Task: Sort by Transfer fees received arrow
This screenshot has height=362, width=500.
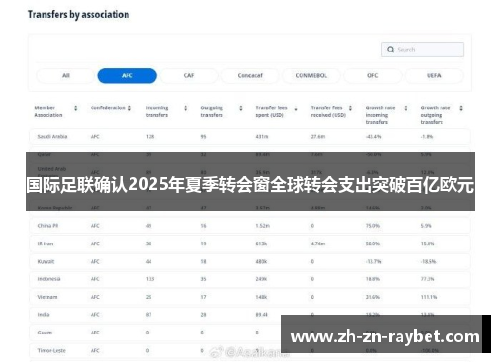Action: [x=350, y=108]
